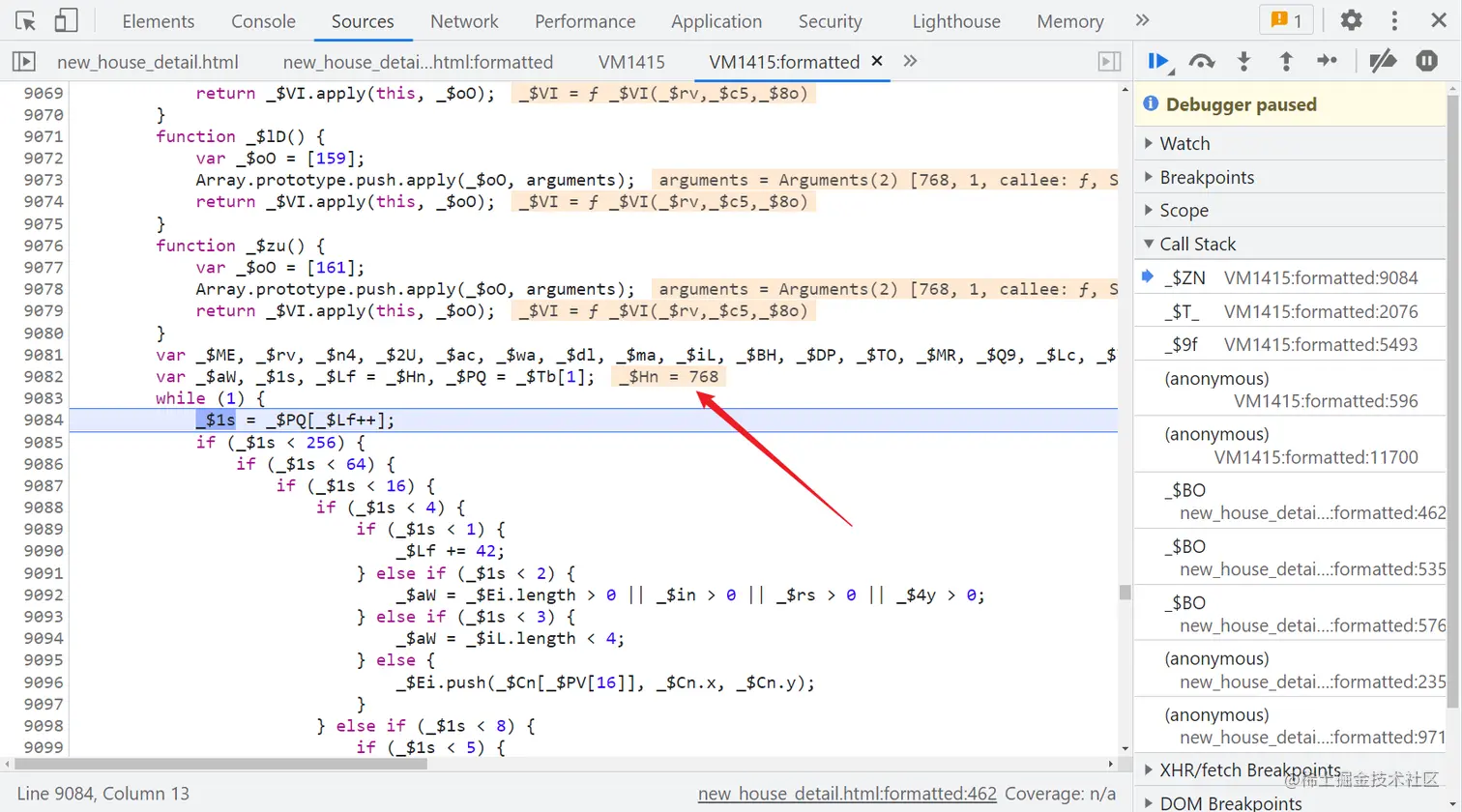
Task: Select the new_house_detai...html:formatted file tab
Action: [418, 62]
